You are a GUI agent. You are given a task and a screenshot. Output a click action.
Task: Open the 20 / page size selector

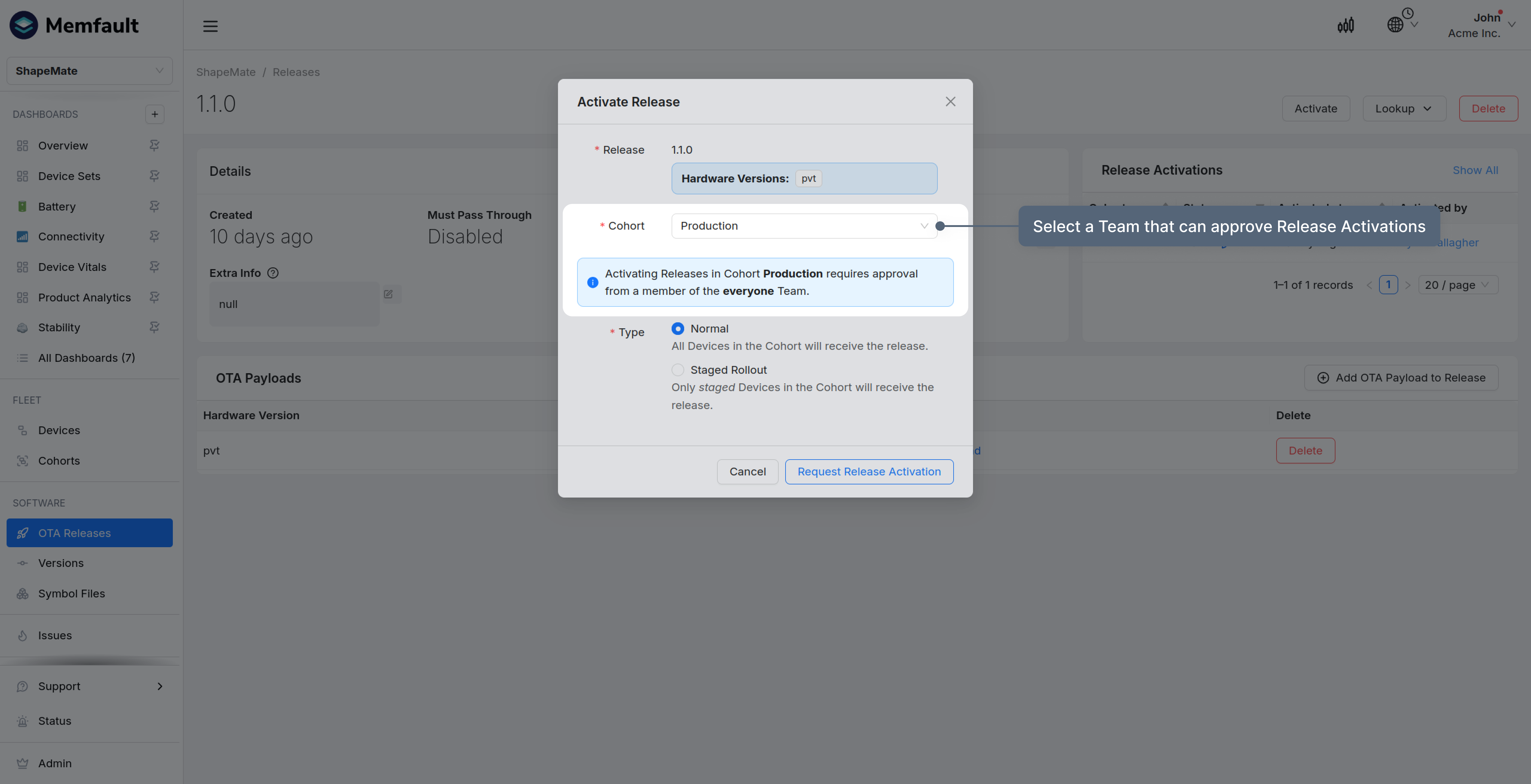tap(1457, 285)
